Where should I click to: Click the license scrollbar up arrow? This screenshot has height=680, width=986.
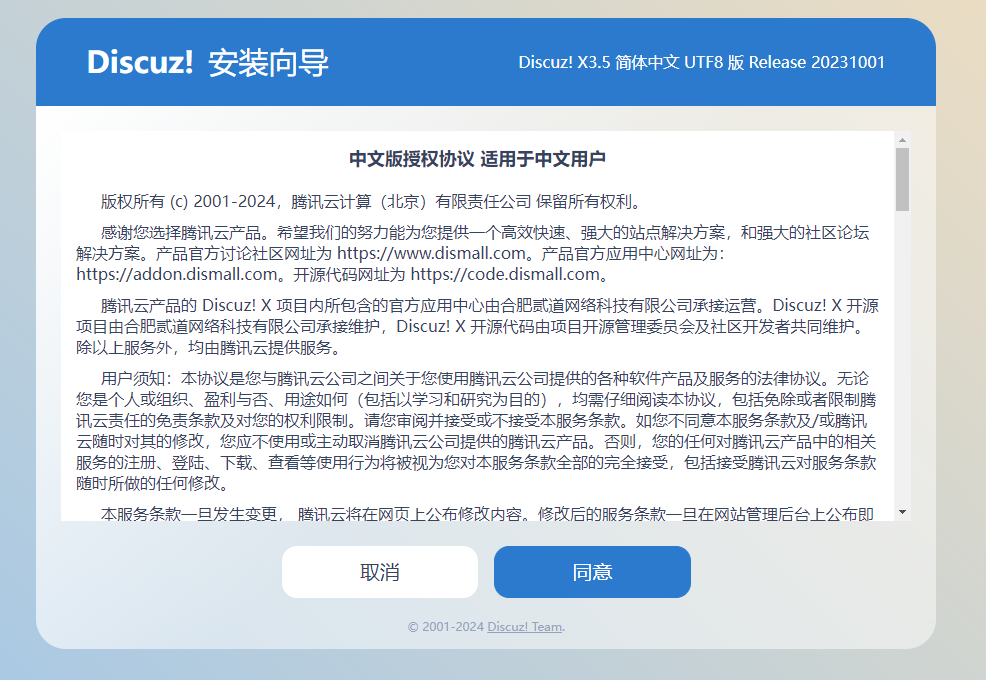[902, 140]
